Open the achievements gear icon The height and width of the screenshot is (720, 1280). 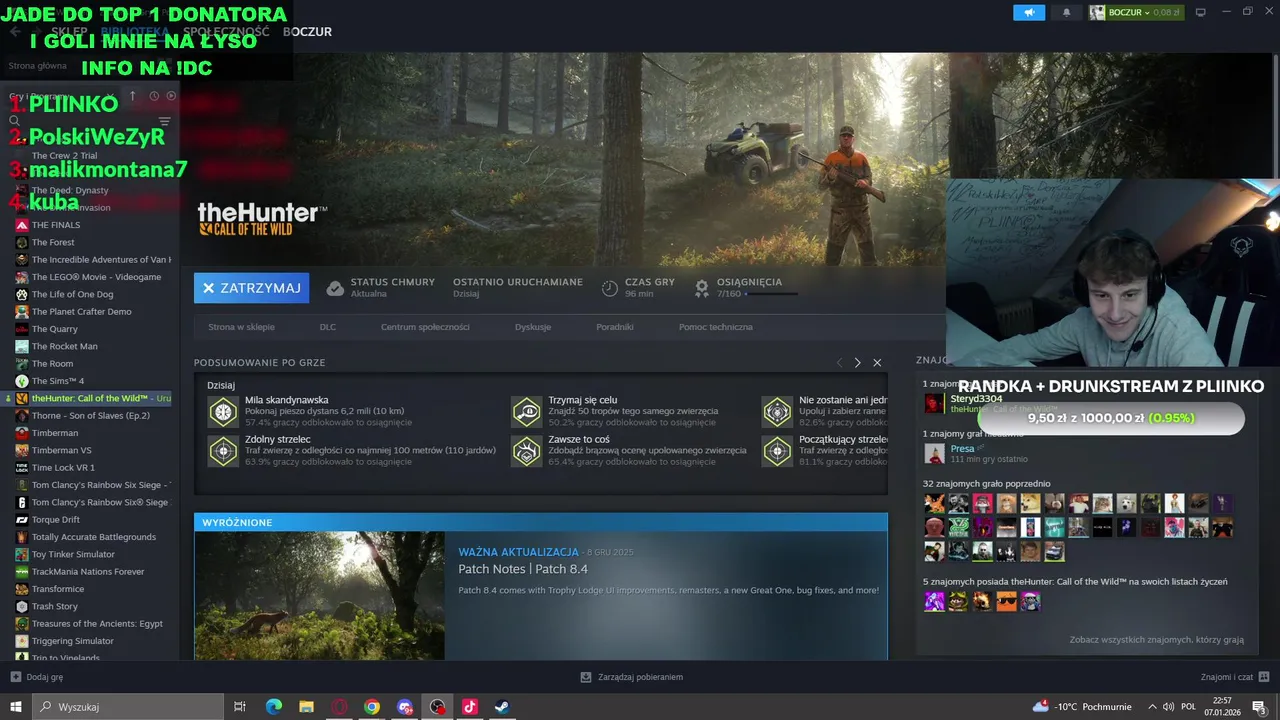(x=702, y=288)
